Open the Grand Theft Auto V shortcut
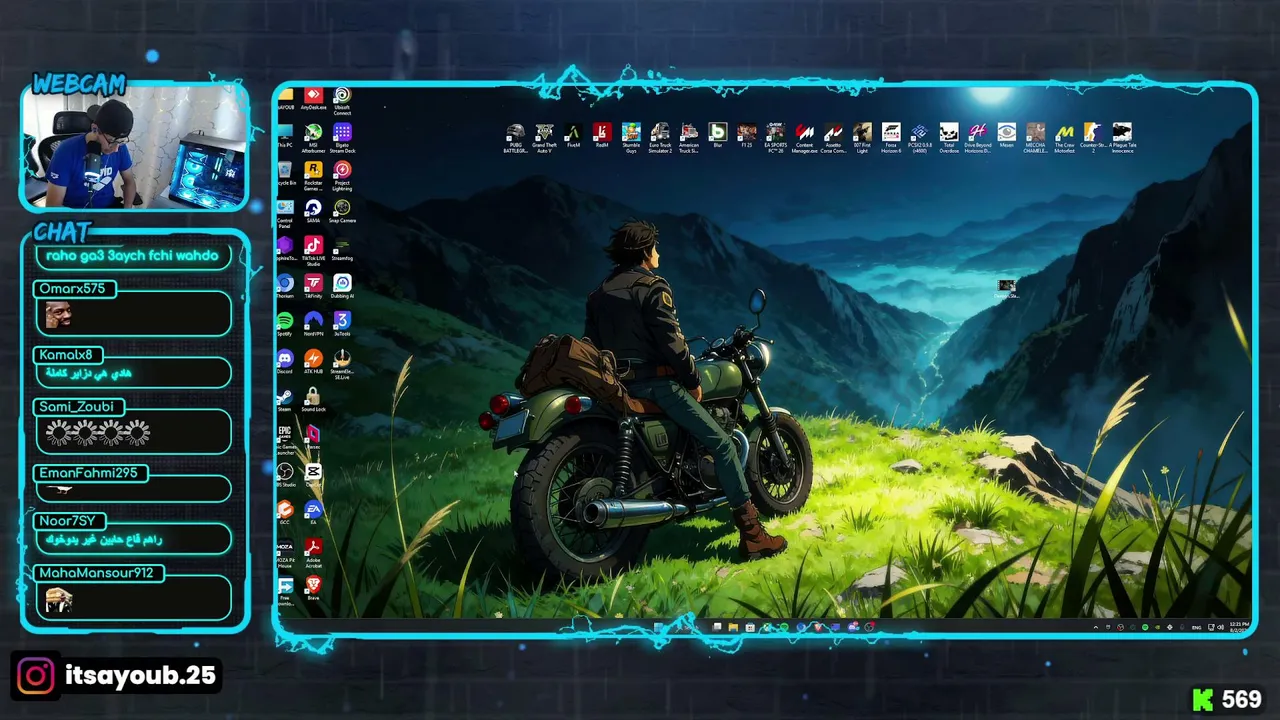The height and width of the screenshot is (720, 1280). (x=544, y=139)
